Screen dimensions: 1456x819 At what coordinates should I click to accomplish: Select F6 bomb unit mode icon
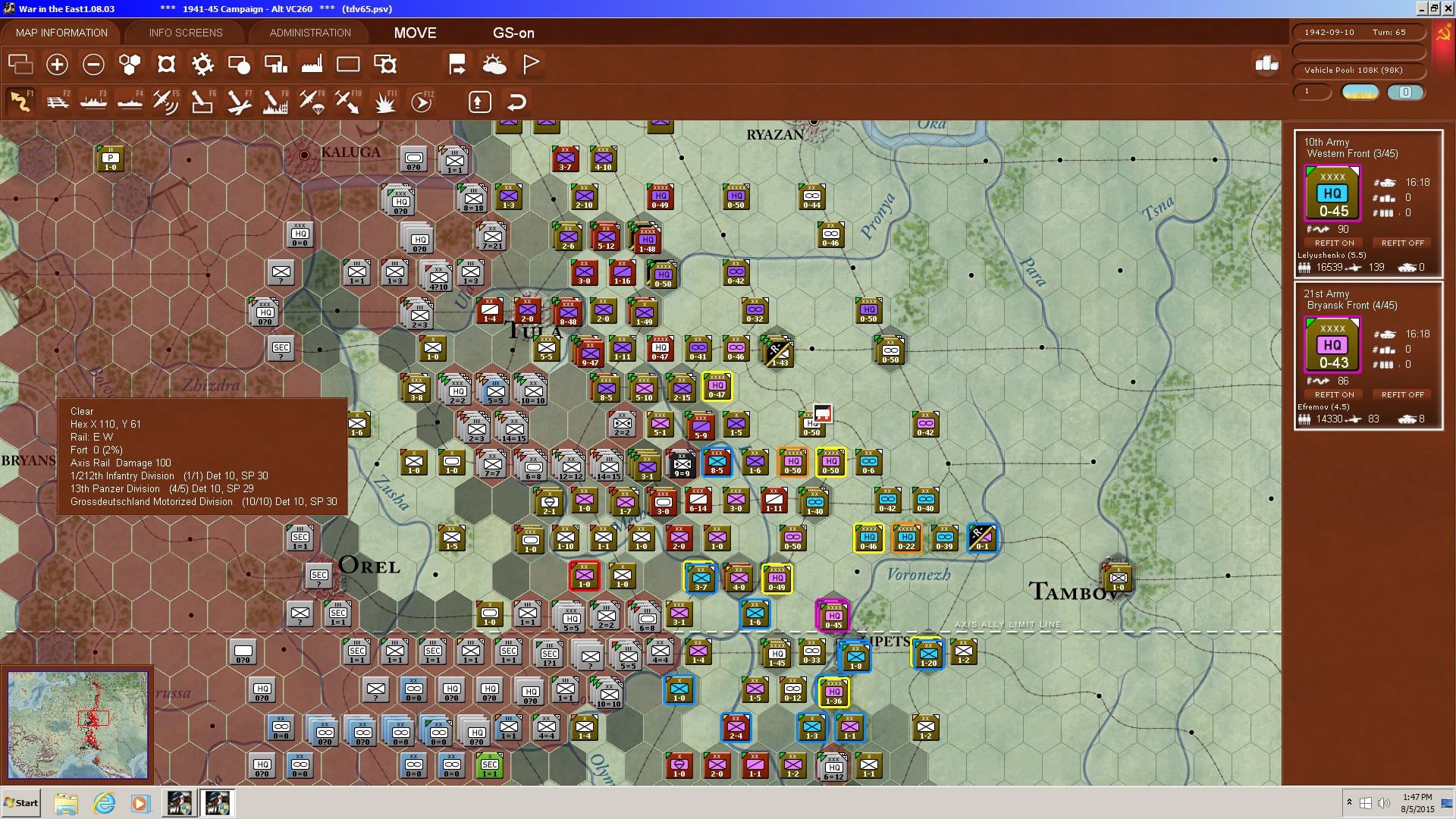[x=202, y=102]
